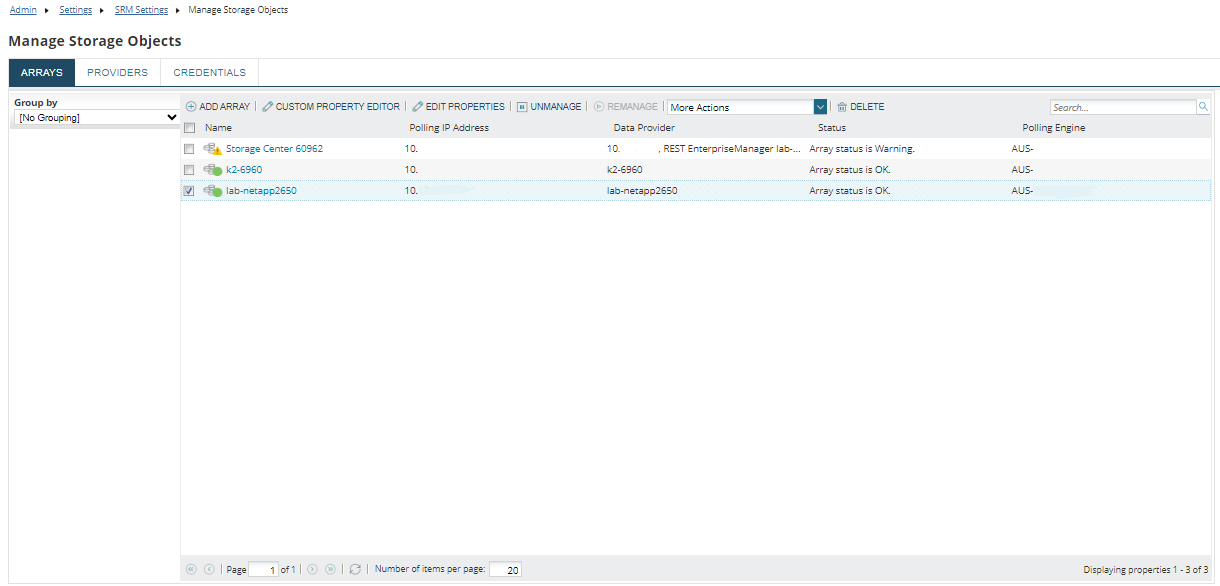Switch to the CREDENTIALS tab

[208, 72]
